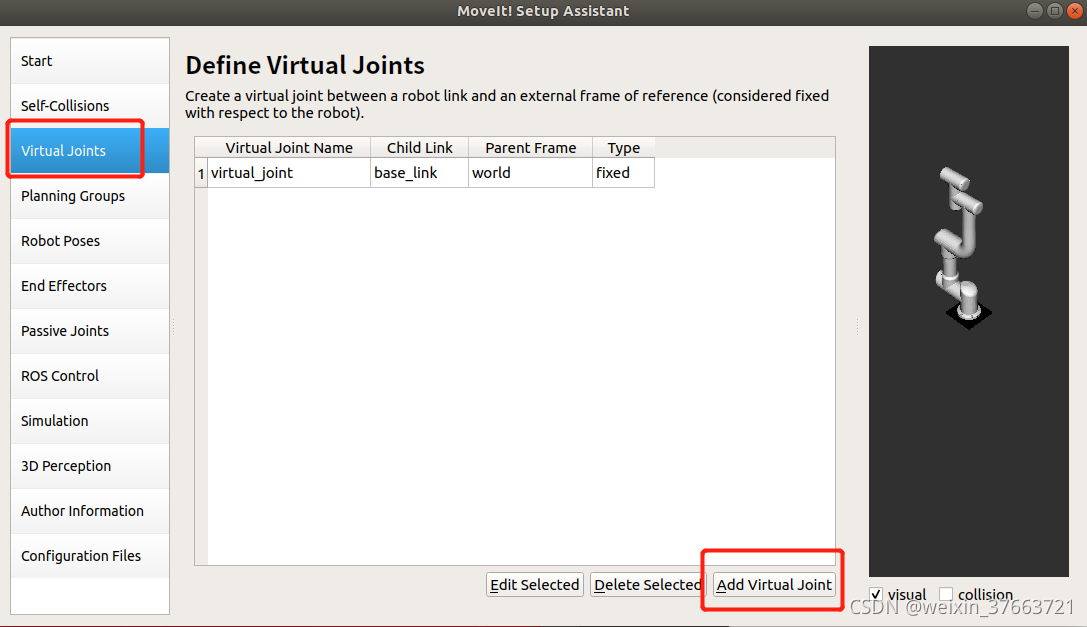Go to Passive Joints page
The height and width of the screenshot is (627, 1087).
coord(90,331)
